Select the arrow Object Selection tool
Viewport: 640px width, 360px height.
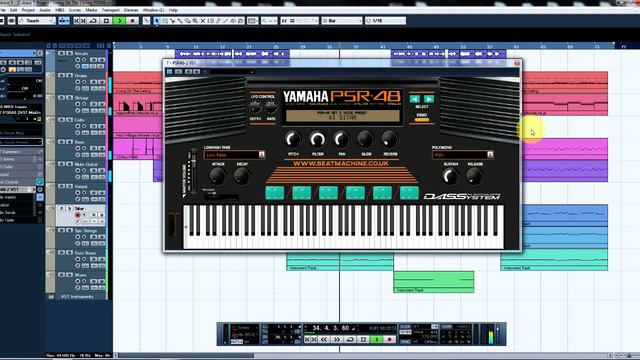157,20
